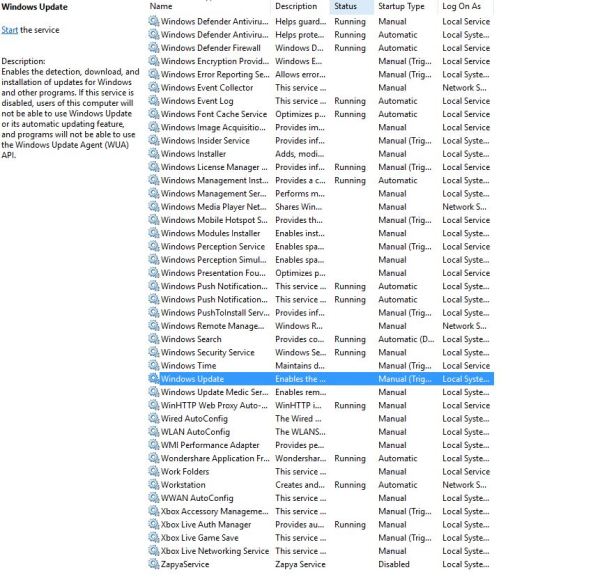Screen dimensions: 616x579
Task: Click the gear icon beside Windows Event Log
Action: [153, 101]
